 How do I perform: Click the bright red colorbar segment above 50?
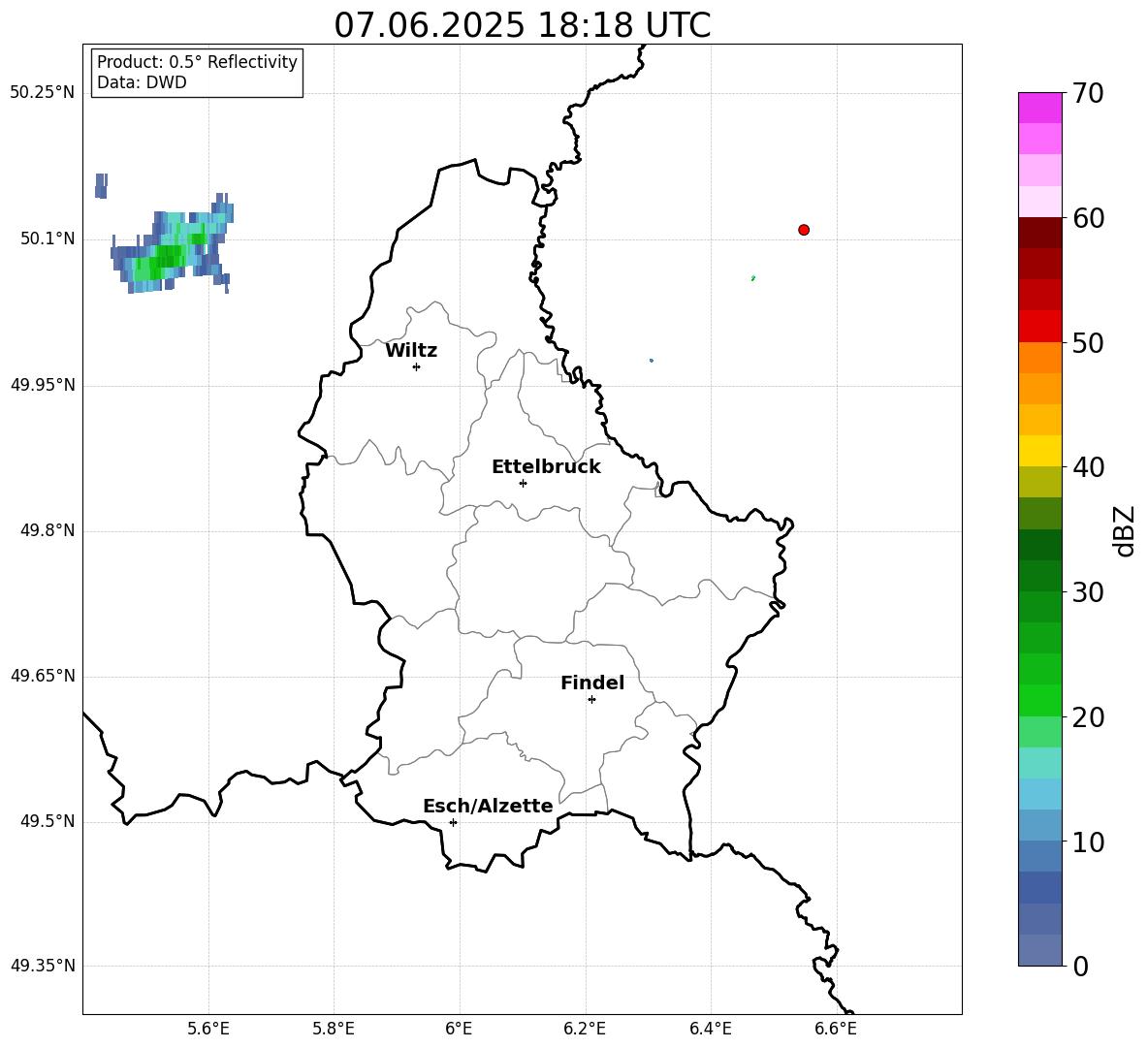[1039, 327]
